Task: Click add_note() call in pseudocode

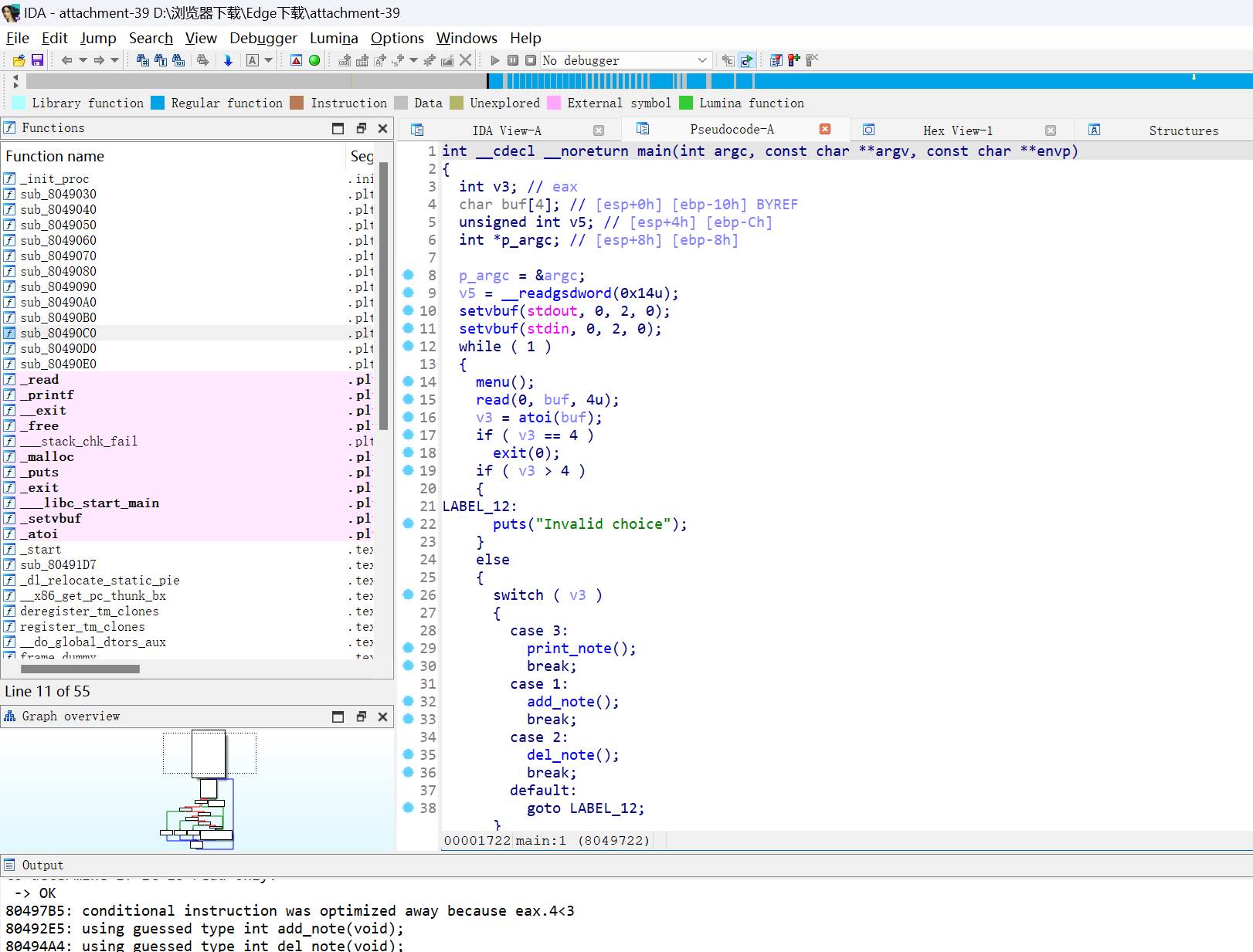Action: (572, 702)
